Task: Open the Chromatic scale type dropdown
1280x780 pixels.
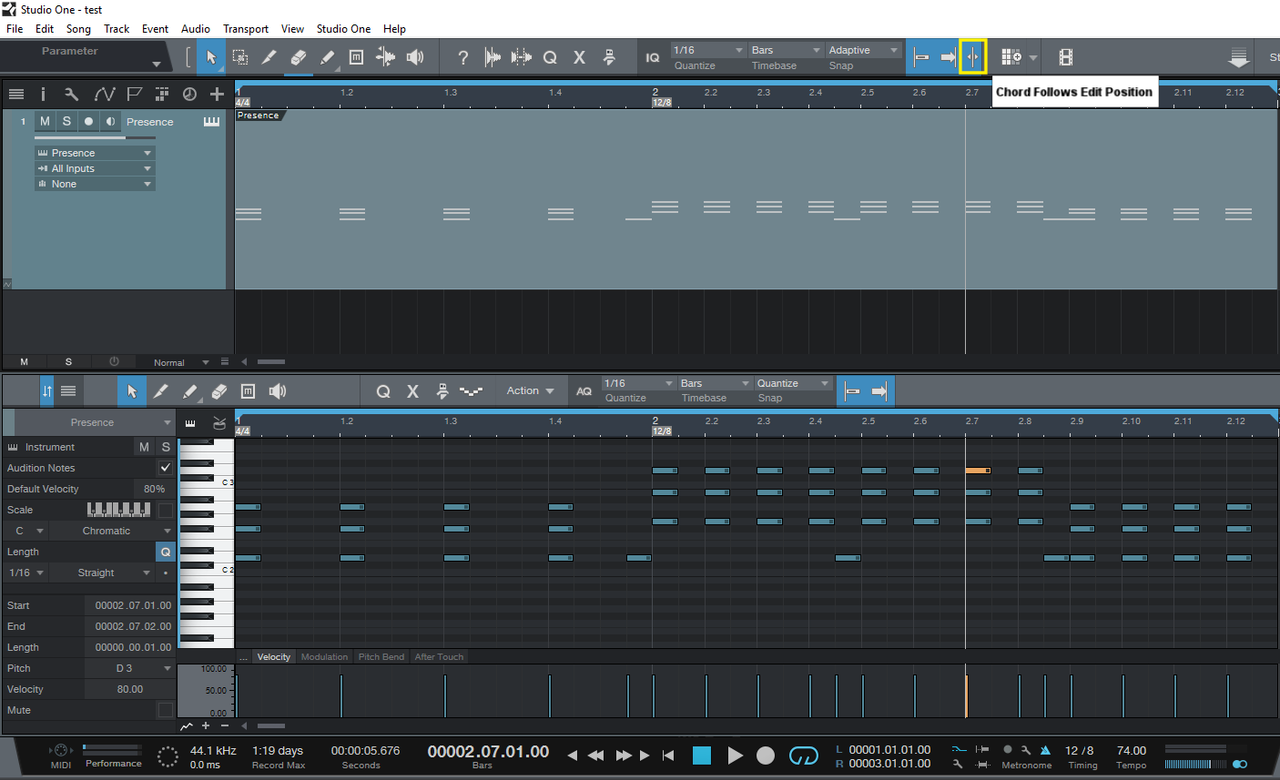Action: (x=113, y=531)
